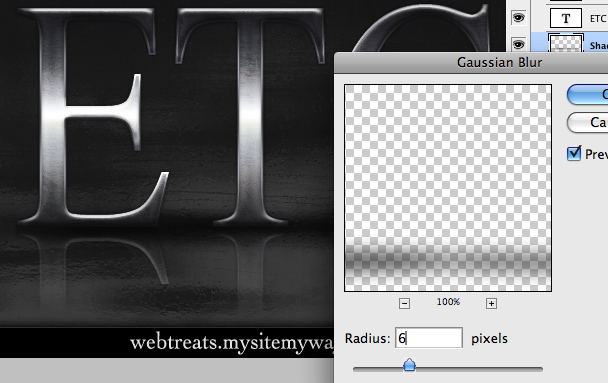
Task: Click the 100% zoom level text
Action: point(448,302)
